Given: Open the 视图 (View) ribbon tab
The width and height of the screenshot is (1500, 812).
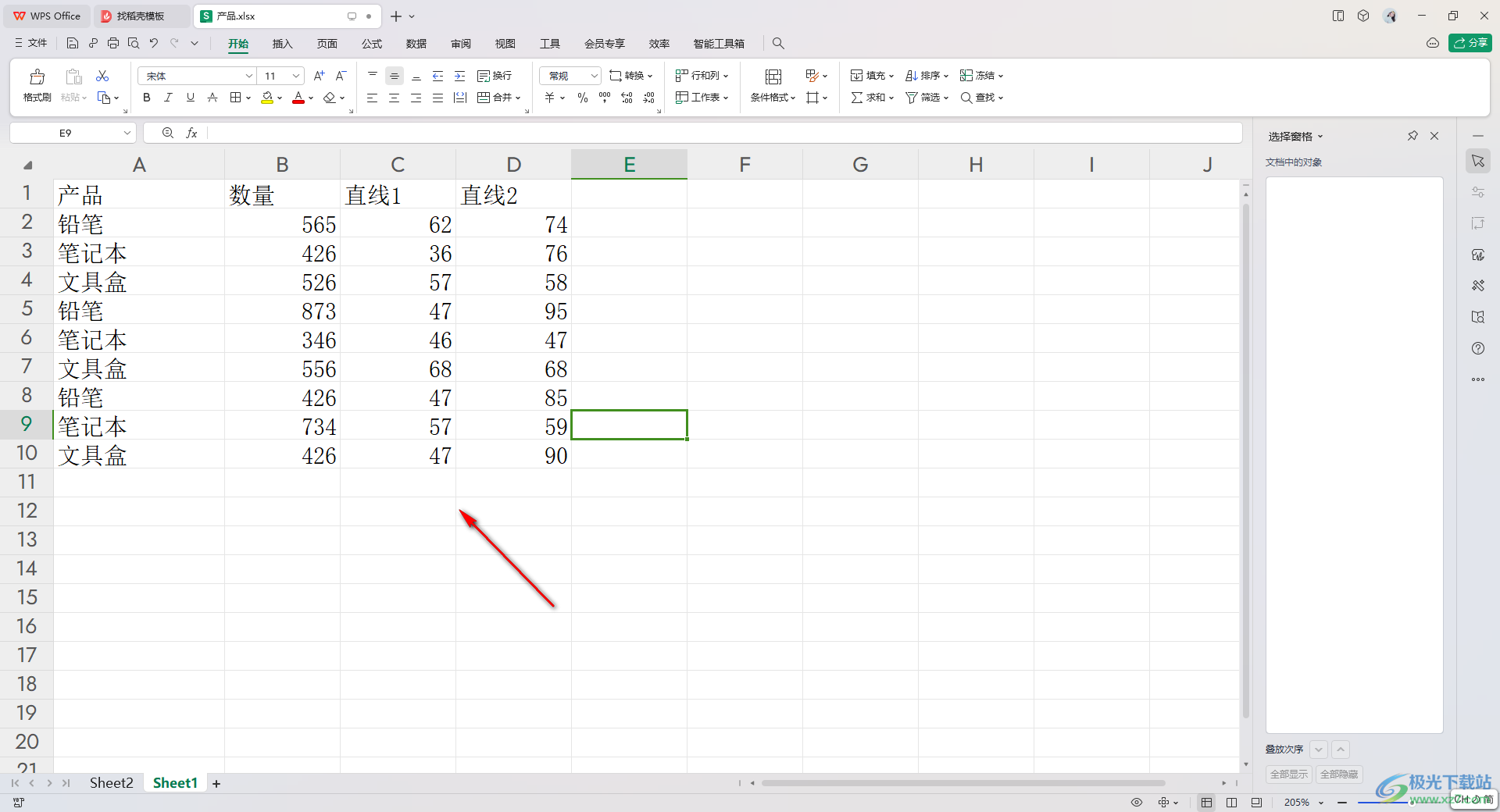Looking at the screenshot, I should click(x=505, y=44).
